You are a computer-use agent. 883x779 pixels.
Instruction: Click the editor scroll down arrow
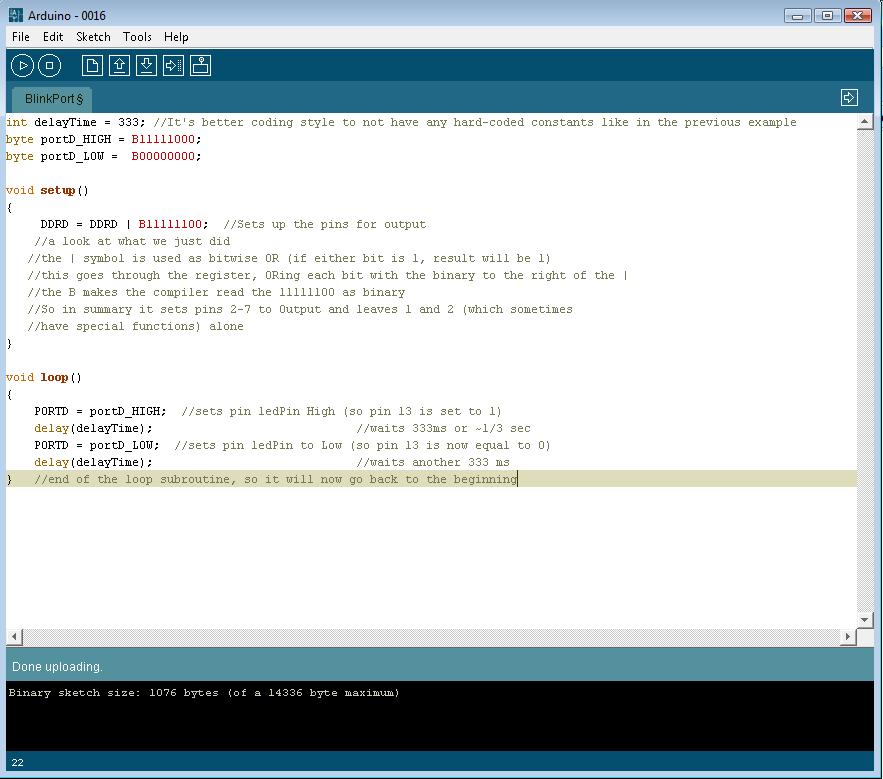click(865, 619)
